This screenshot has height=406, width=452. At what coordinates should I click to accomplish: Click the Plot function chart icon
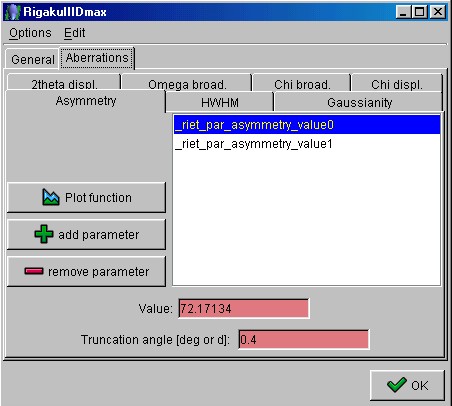51,197
